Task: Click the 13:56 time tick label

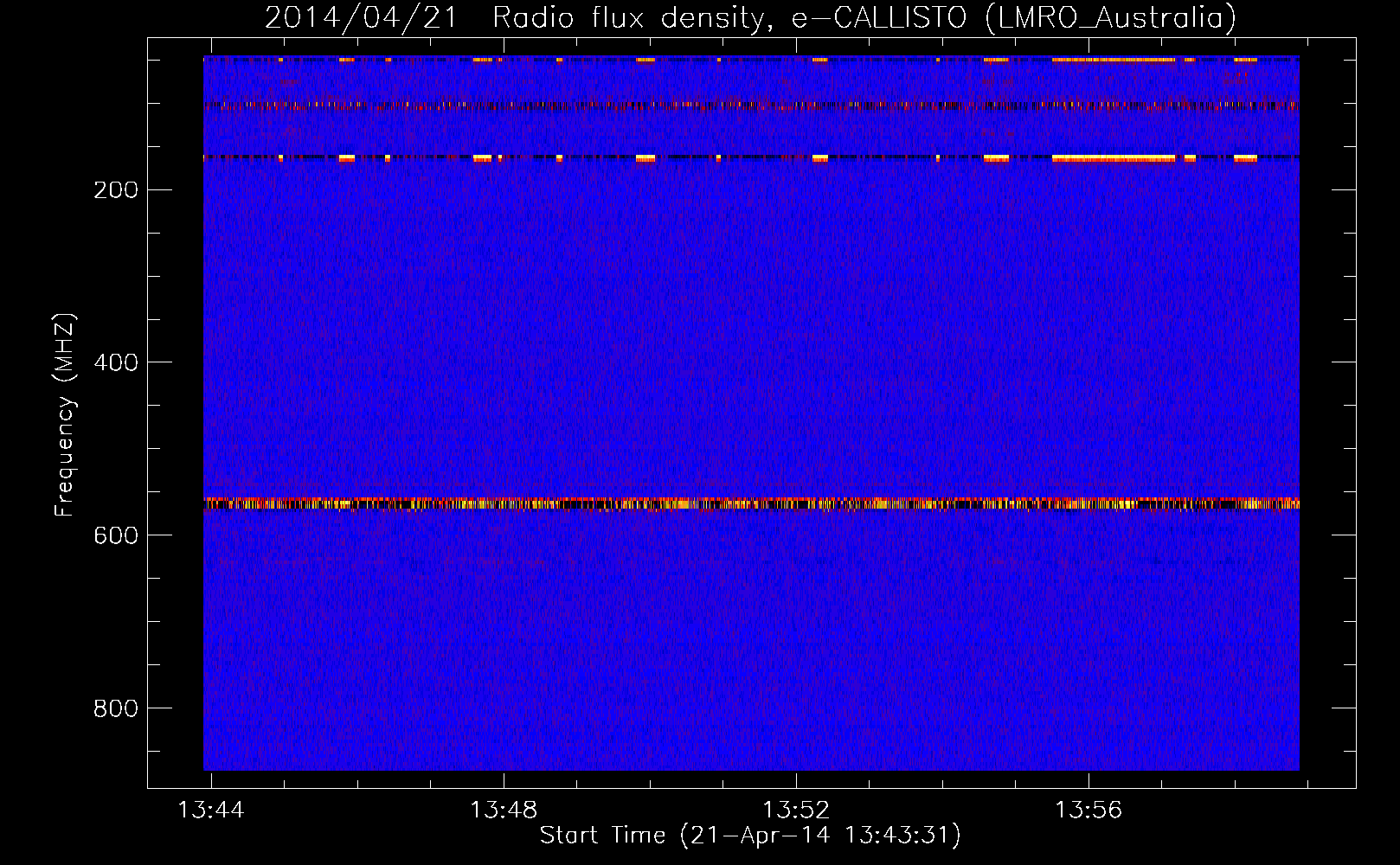Action: pyautogui.click(x=1089, y=810)
